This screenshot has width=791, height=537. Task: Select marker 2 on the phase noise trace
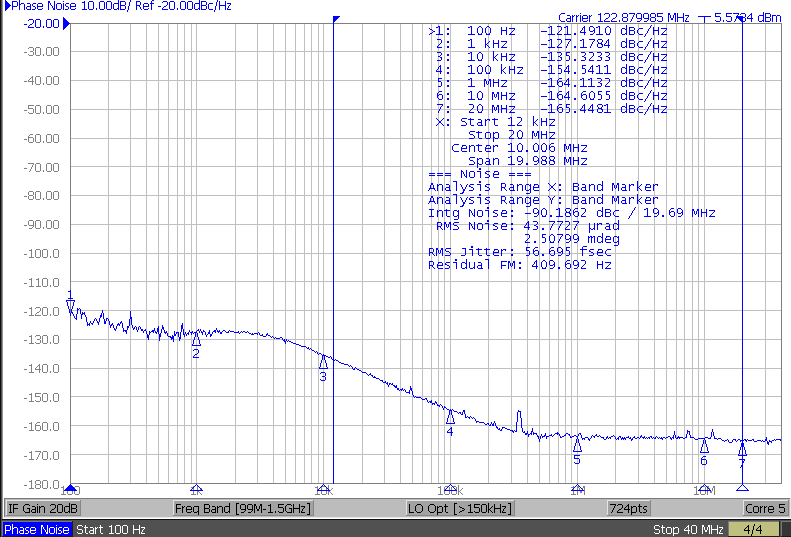196,339
